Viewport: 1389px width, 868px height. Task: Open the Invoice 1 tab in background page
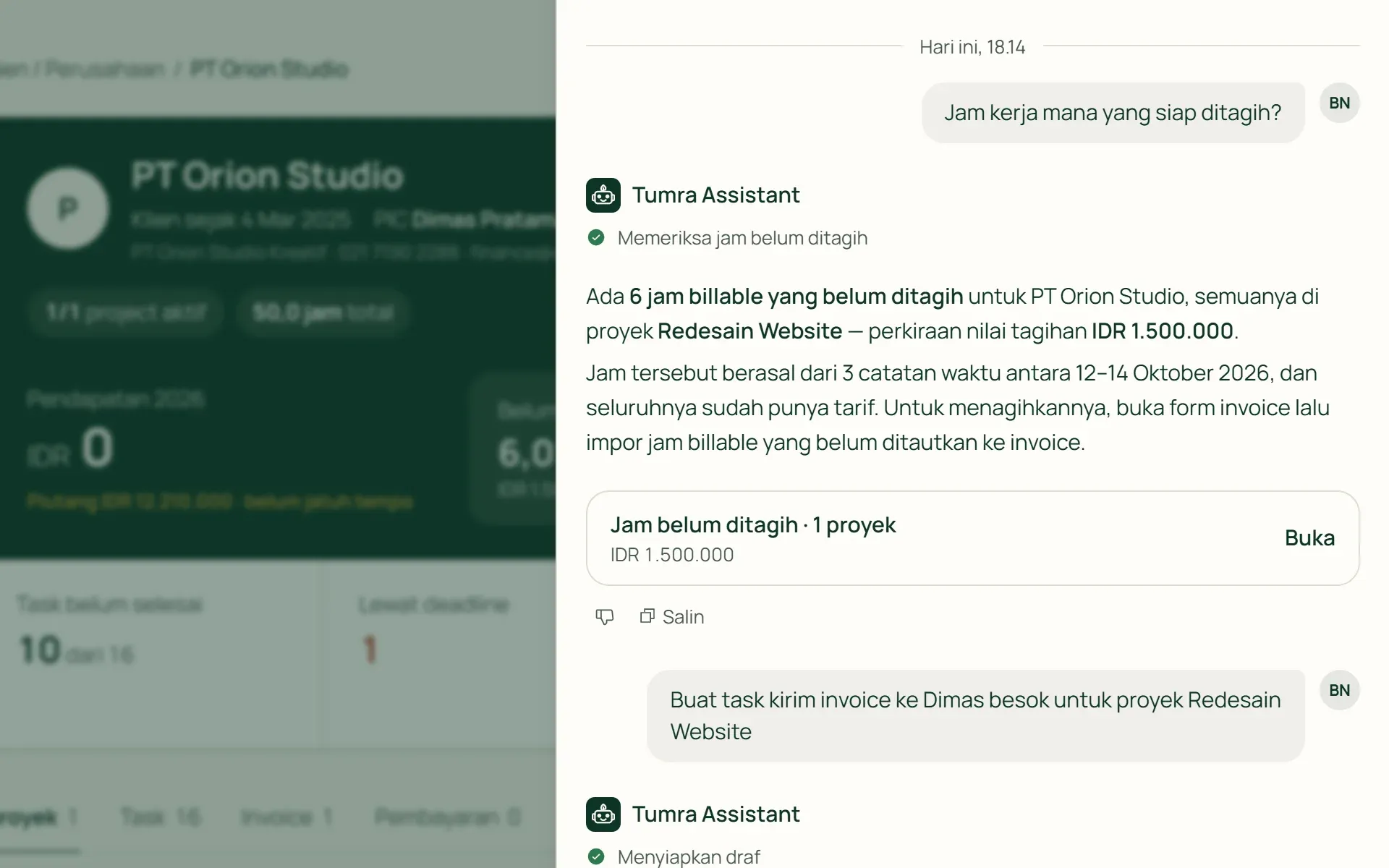pos(286,817)
